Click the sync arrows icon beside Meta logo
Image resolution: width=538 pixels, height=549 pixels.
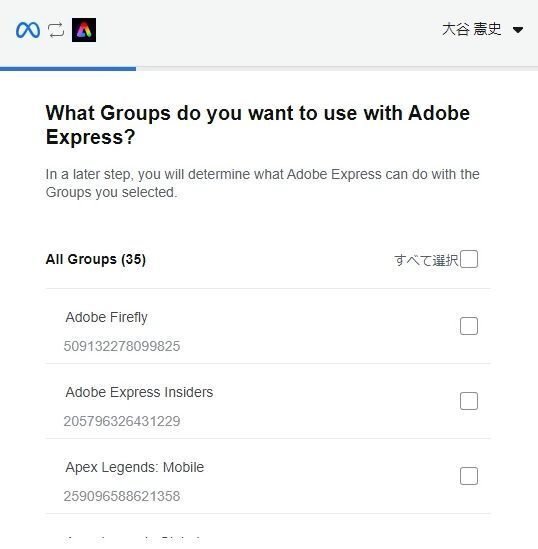(56, 30)
